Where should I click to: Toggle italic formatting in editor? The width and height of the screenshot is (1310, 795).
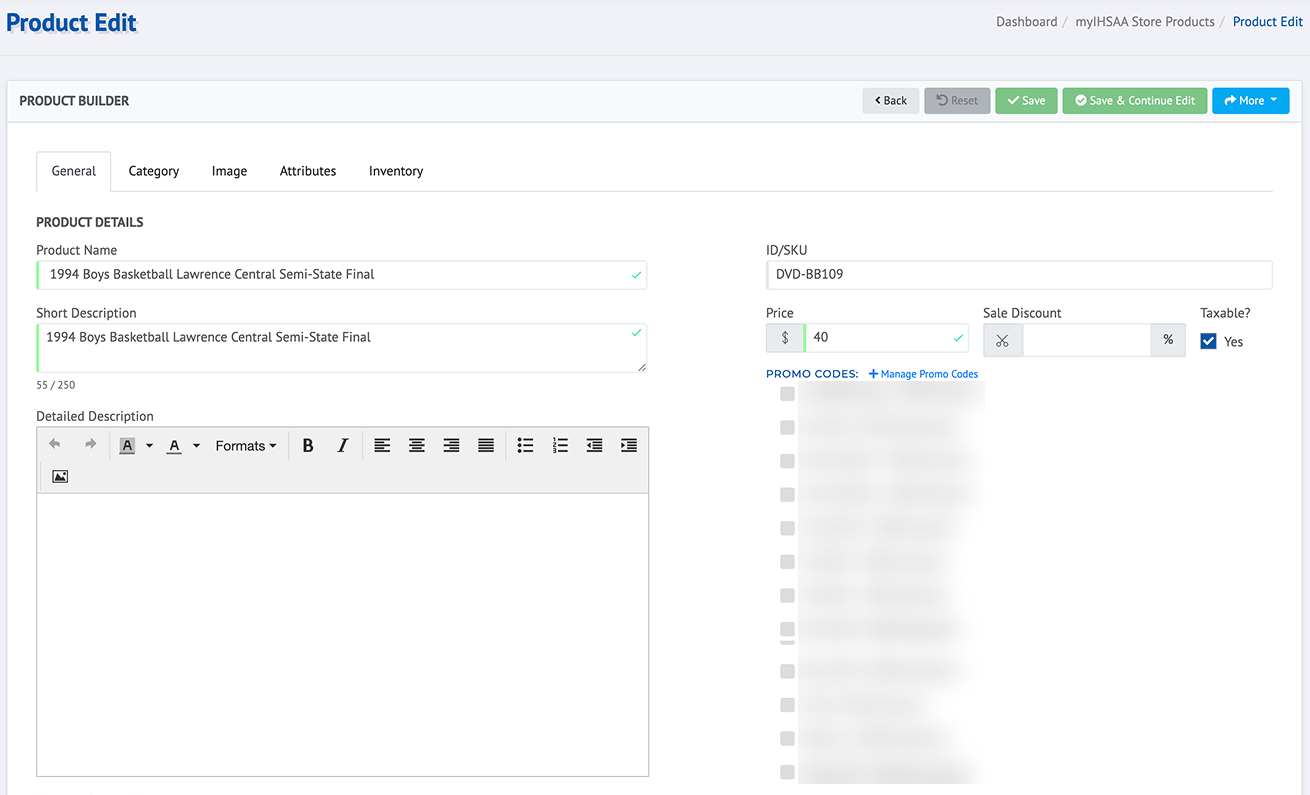click(x=342, y=446)
